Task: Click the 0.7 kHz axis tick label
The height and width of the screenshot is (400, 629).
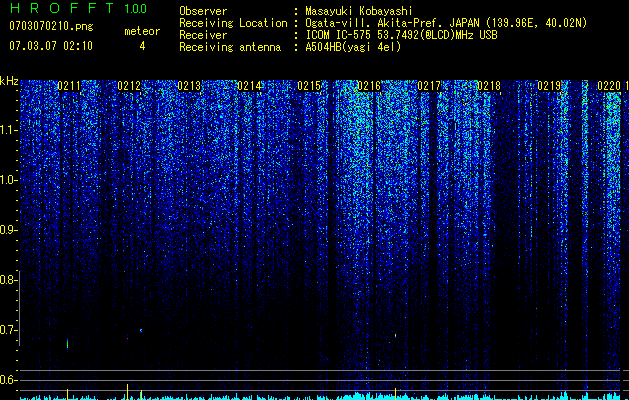Action: [8, 330]
